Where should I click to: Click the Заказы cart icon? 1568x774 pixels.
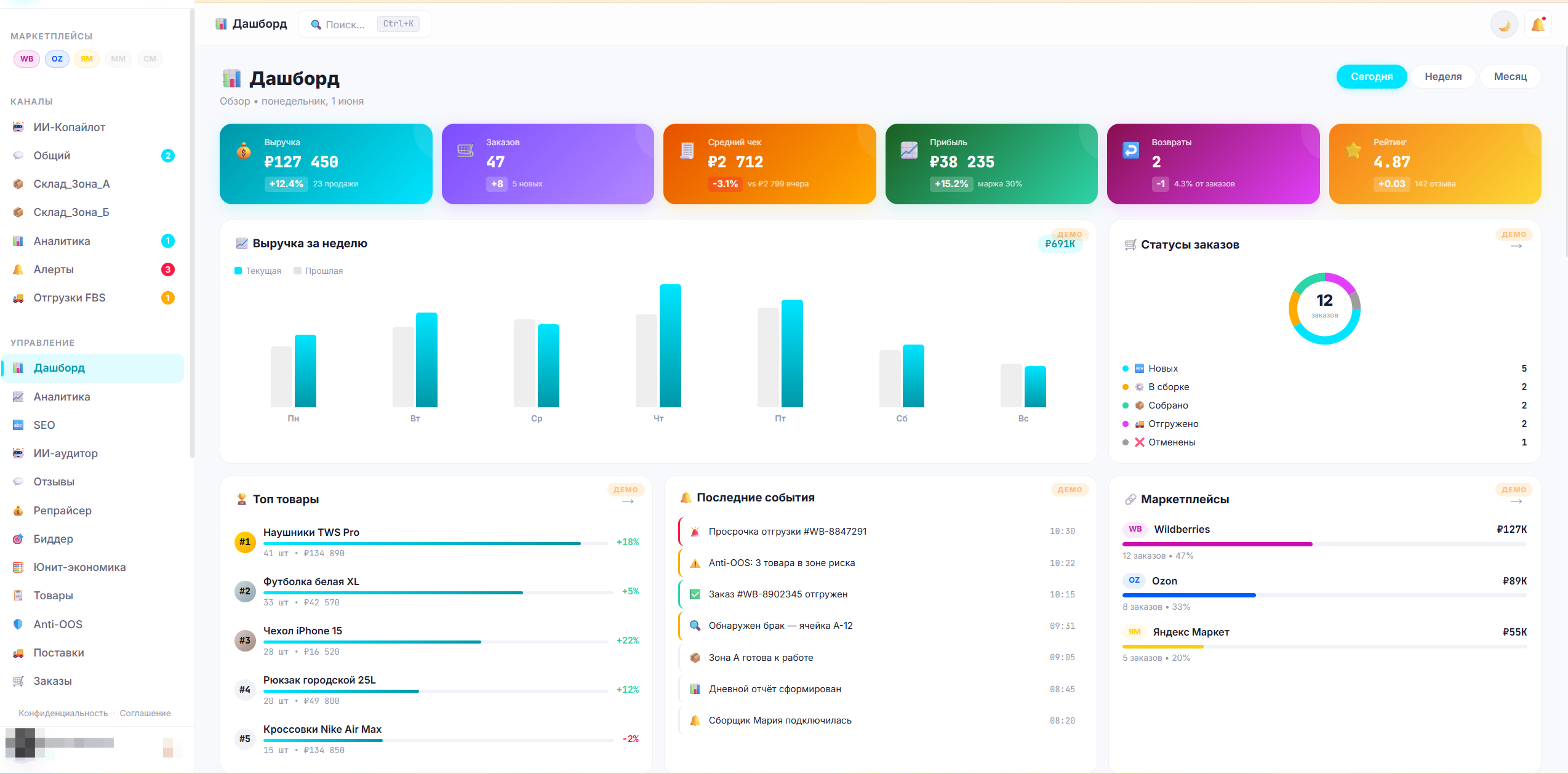point(18,681)
